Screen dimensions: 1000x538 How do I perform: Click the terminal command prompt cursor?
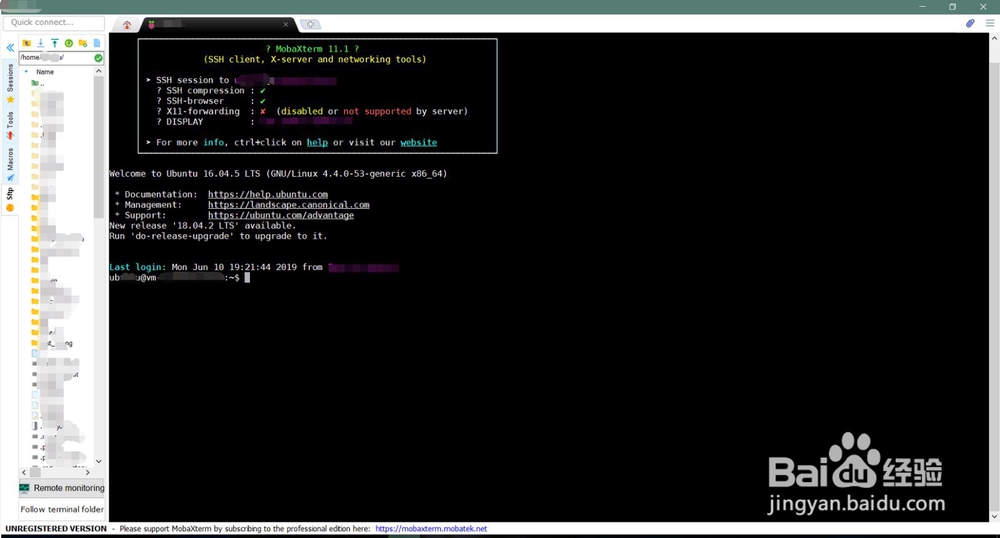[x=247, y=278]
